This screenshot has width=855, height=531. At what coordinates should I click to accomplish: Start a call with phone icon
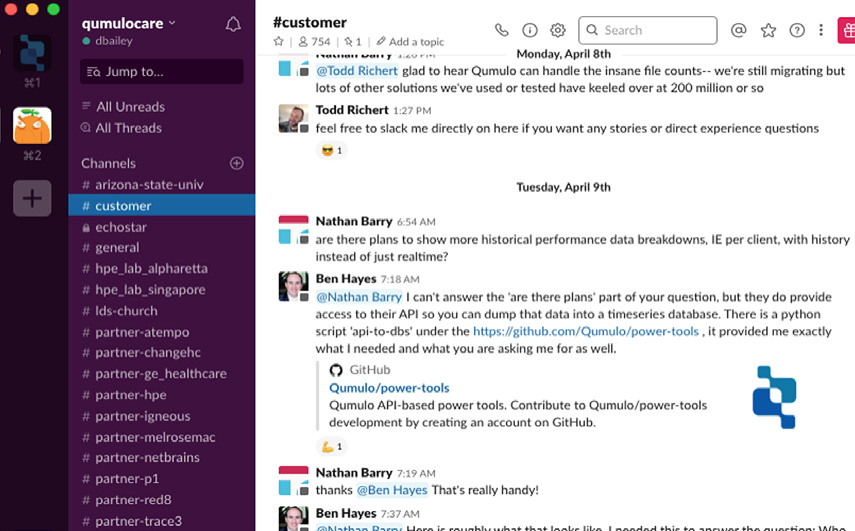[x=502, y=30]
